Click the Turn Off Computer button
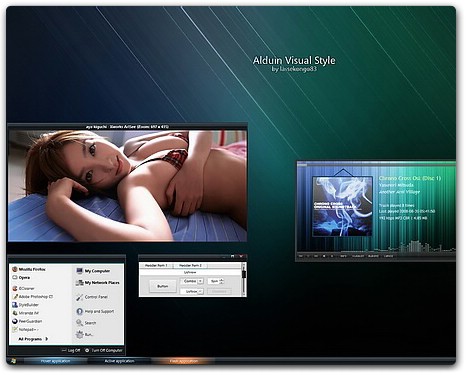 (104, 350)
